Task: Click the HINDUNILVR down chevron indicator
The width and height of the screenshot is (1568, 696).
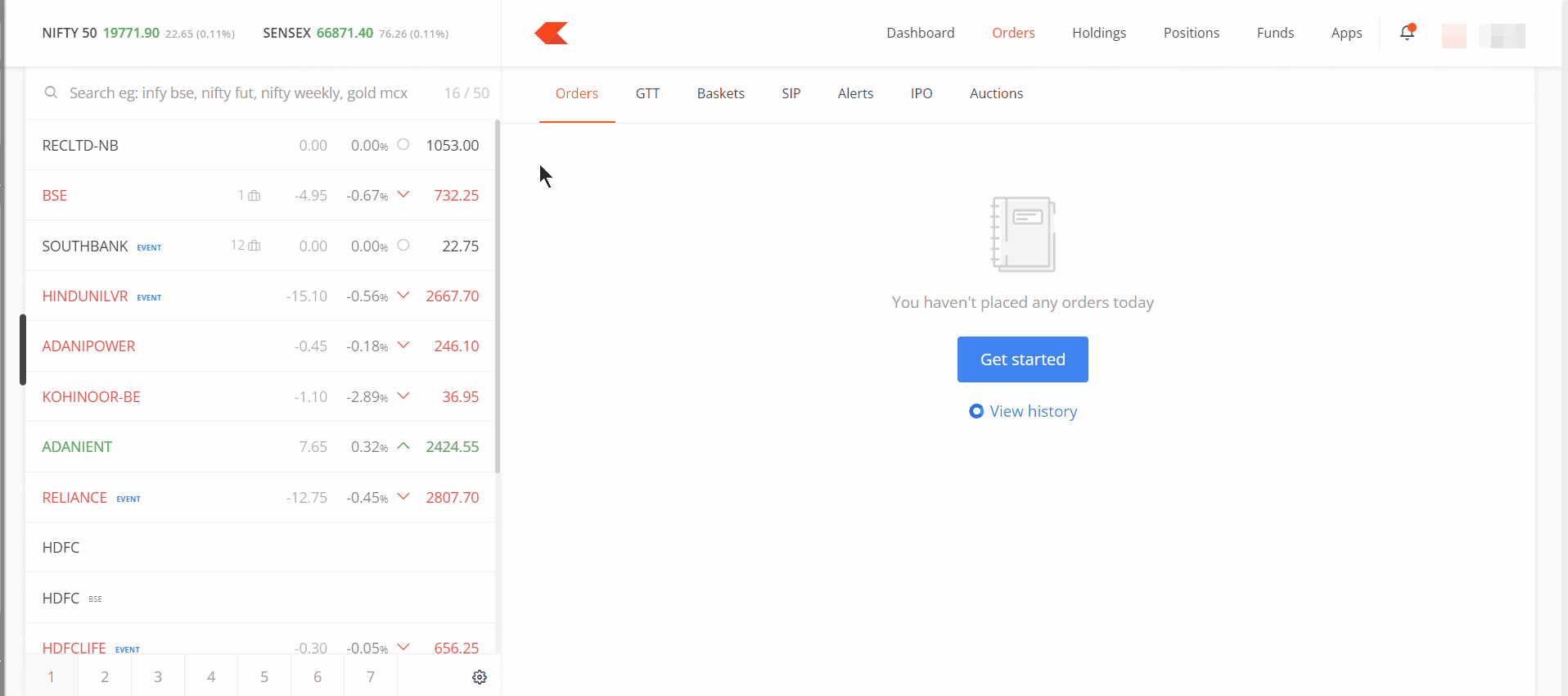Action: pyautogui.click(x=403, y=296)
